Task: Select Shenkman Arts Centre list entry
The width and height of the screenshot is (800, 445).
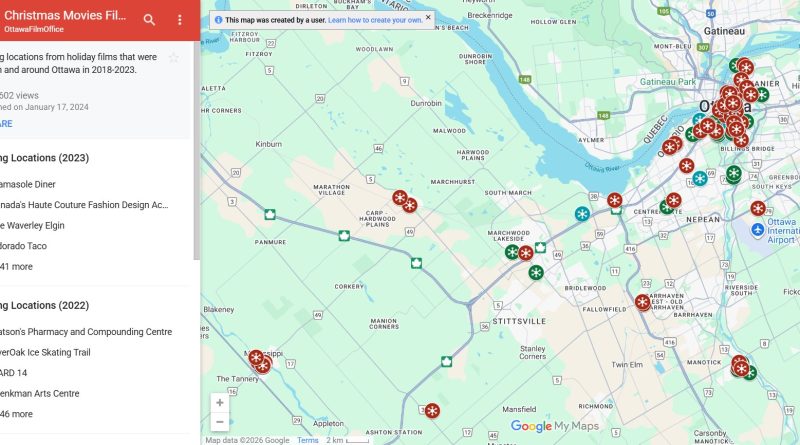Action: pyautogui.click(x=40, y=393)
